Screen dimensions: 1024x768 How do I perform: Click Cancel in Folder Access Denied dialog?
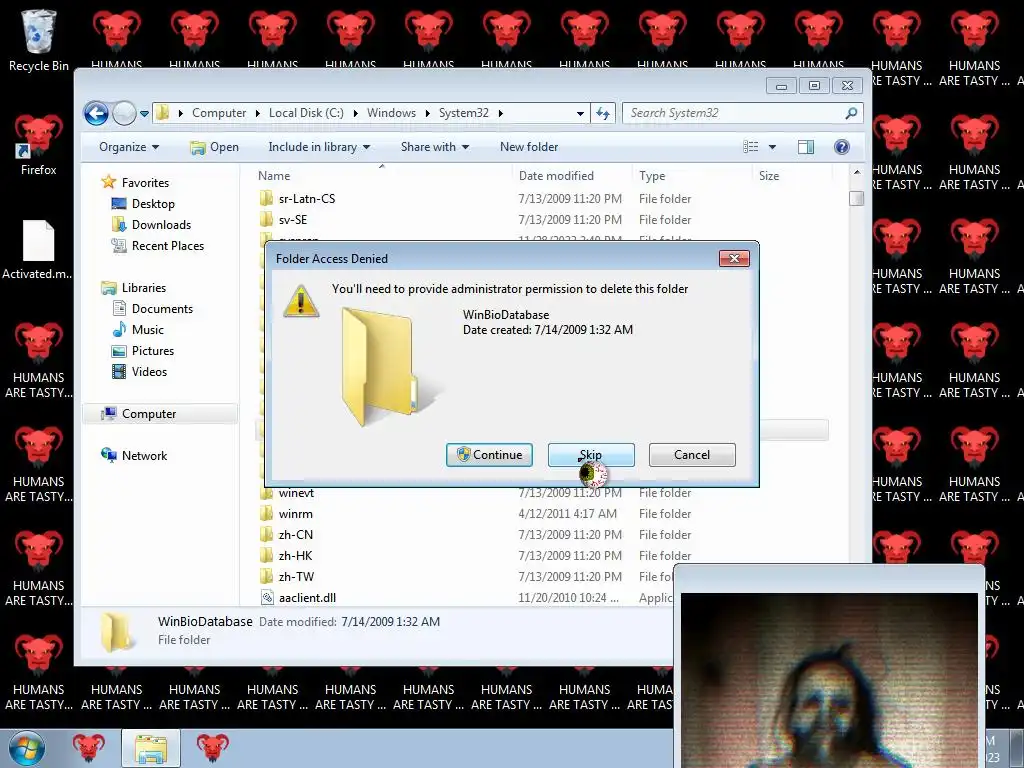[692, 455]
